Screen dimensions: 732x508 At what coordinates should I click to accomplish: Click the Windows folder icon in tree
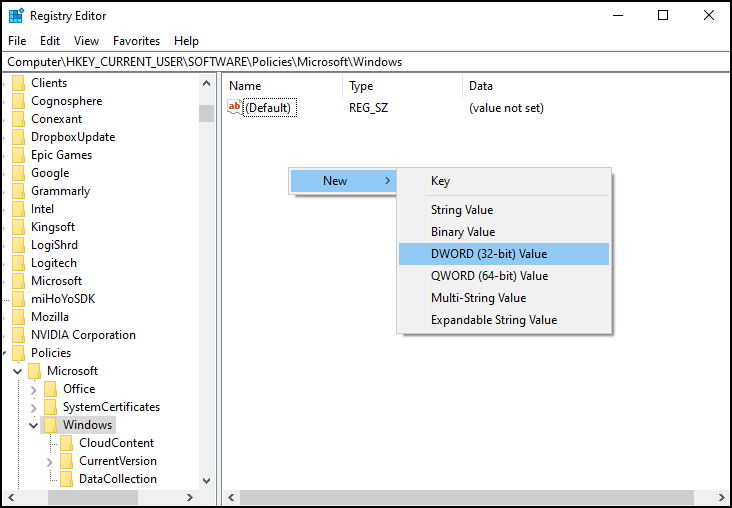point(50,424)
